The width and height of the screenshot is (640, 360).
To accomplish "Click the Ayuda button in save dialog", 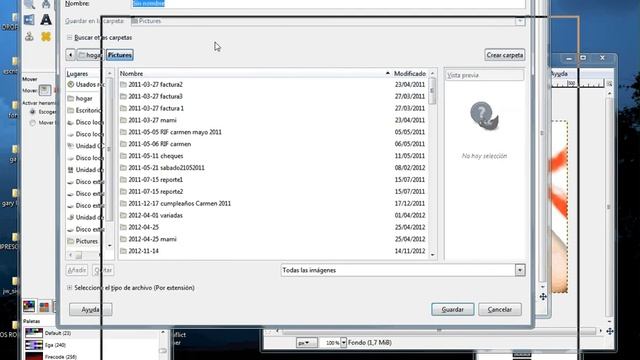I will click(x=90, y=309).
